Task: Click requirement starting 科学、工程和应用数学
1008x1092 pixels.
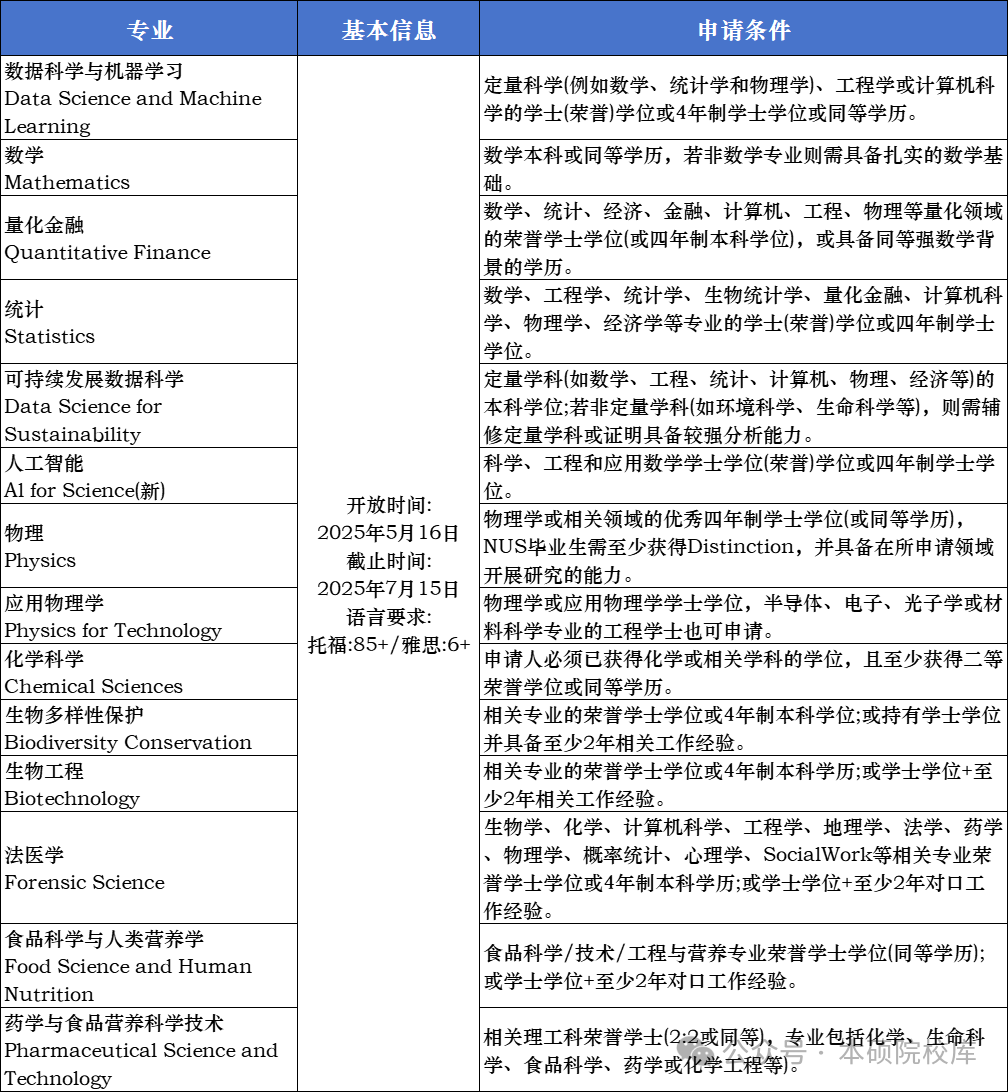Action: [743, 476]
